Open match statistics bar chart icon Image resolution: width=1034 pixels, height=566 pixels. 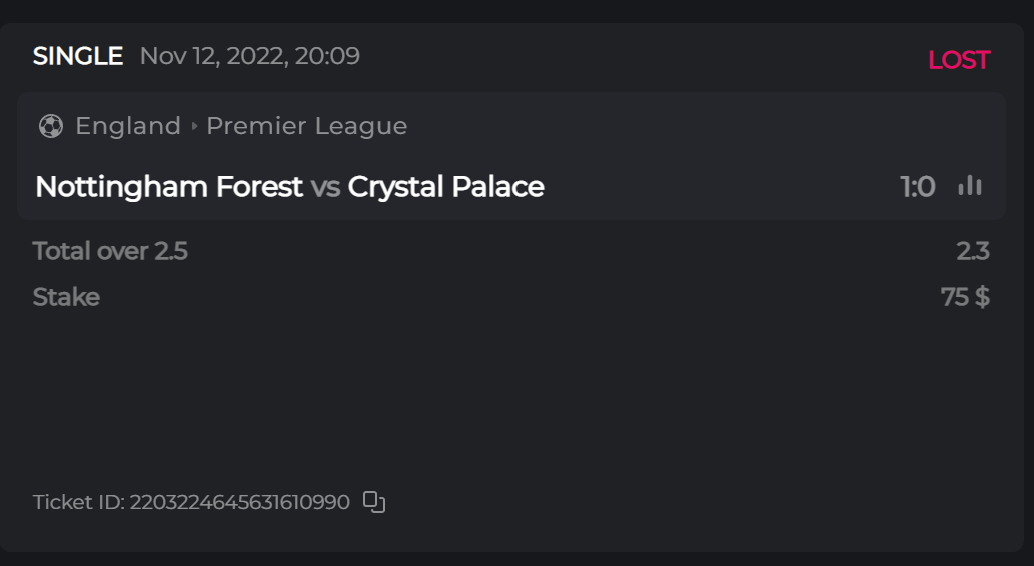[970, 186]
